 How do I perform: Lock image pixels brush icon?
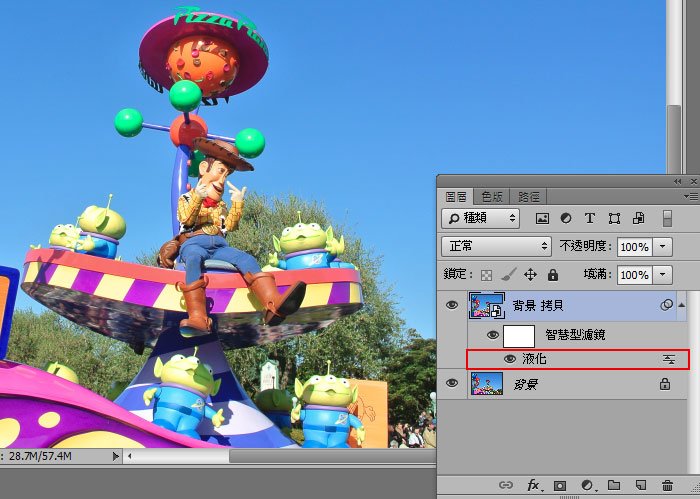point(508,275)
